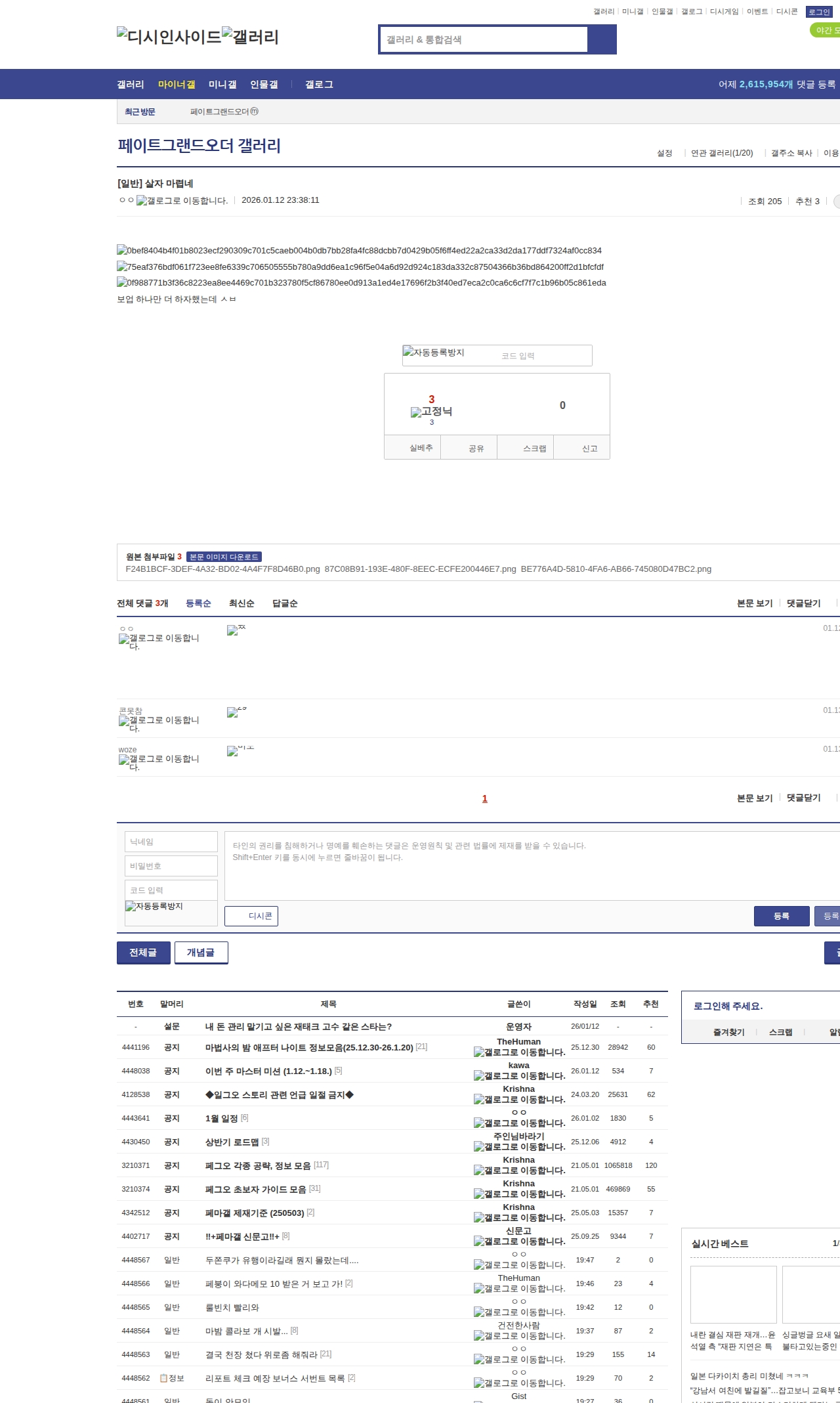
Task: Click the DCInside logo image
Action: 169,36
